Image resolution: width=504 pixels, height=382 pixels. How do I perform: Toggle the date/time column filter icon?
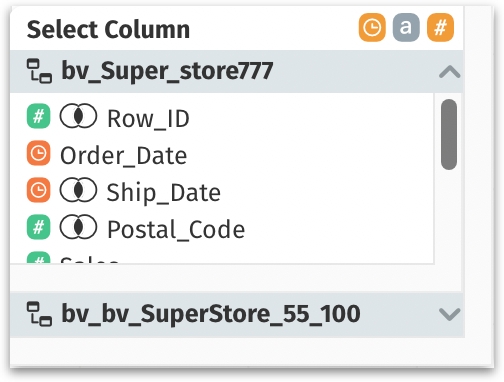(x=372, y=28)
